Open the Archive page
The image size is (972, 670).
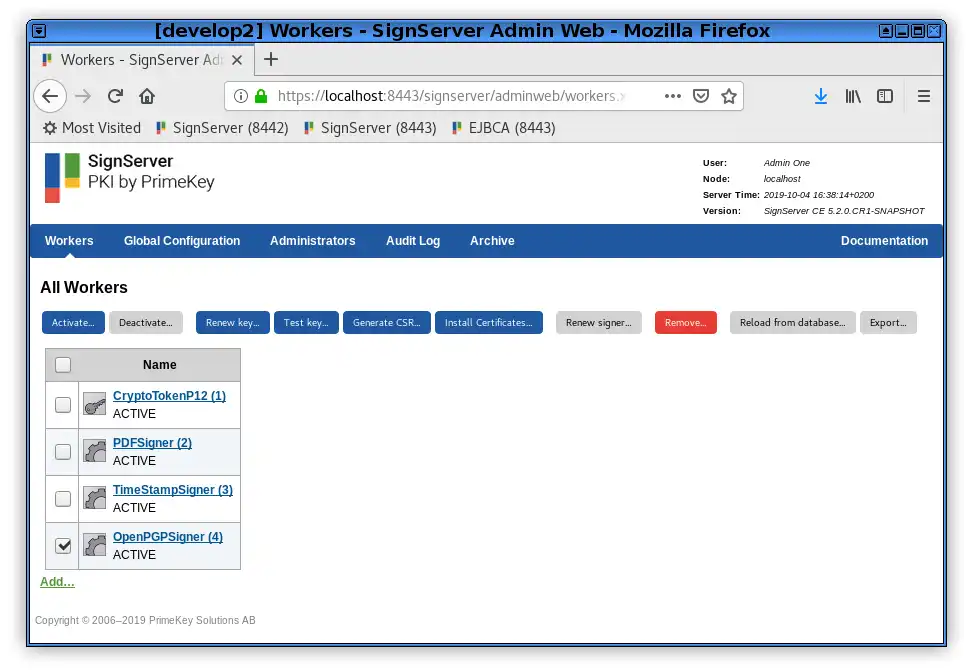(x=492, y=240)
